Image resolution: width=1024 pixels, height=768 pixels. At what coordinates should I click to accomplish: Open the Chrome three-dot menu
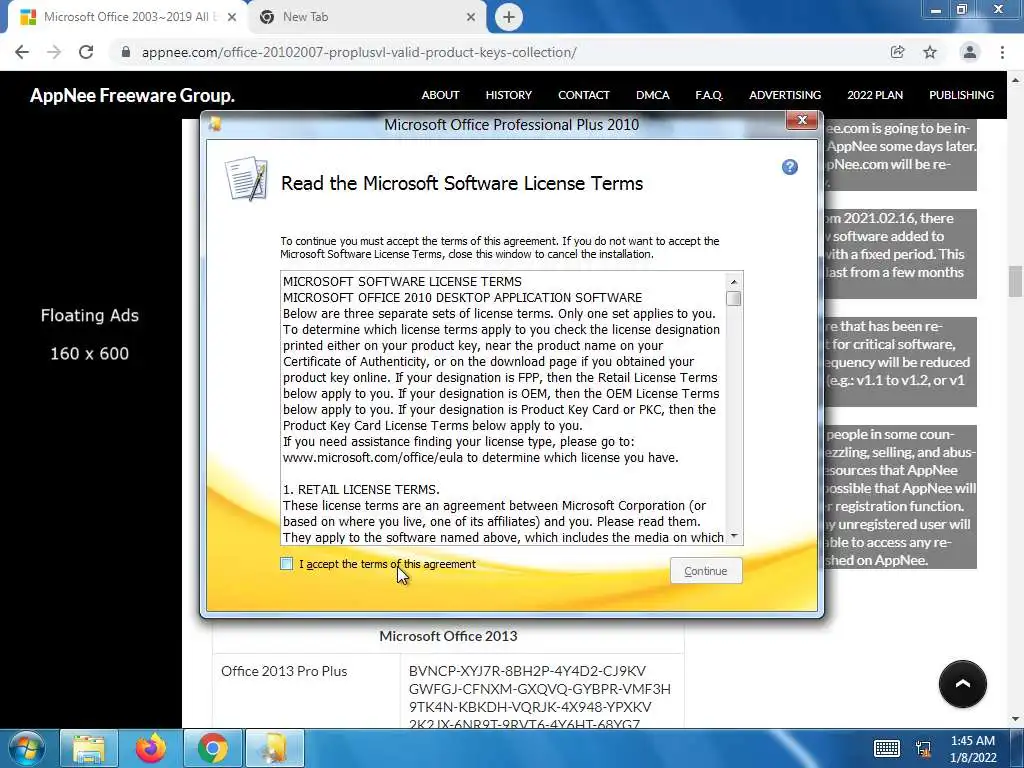click(1002, 52)
